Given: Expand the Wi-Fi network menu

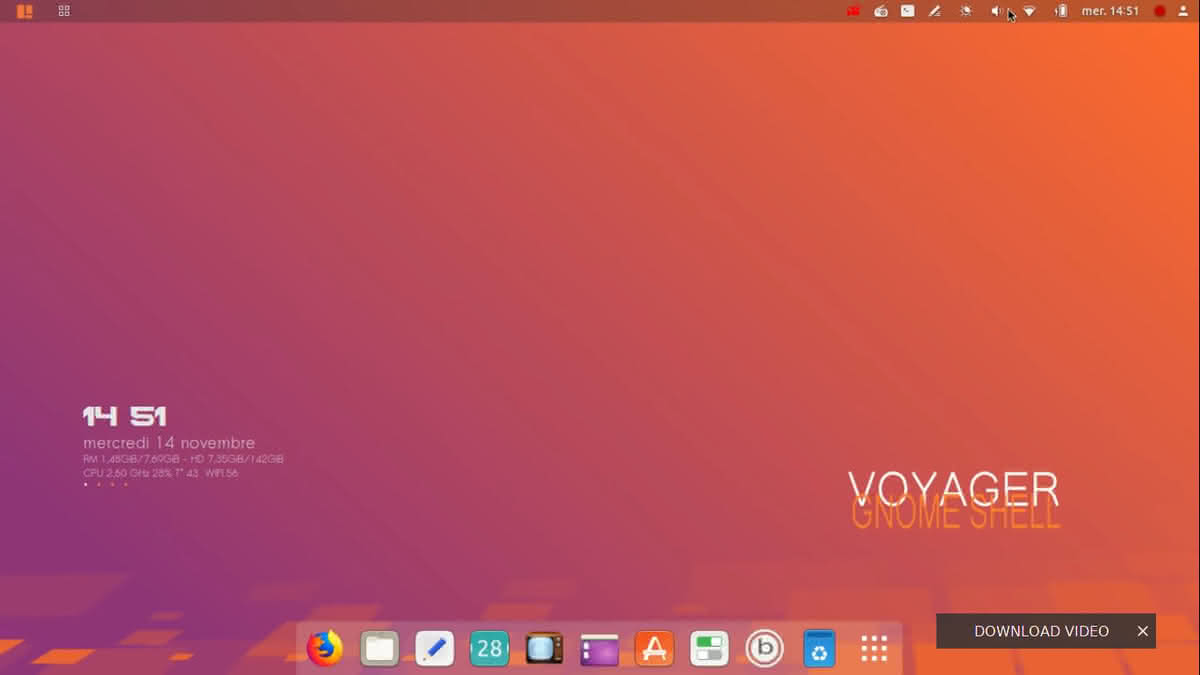Looking at the screenshot, I should [x=1029, y=11].
